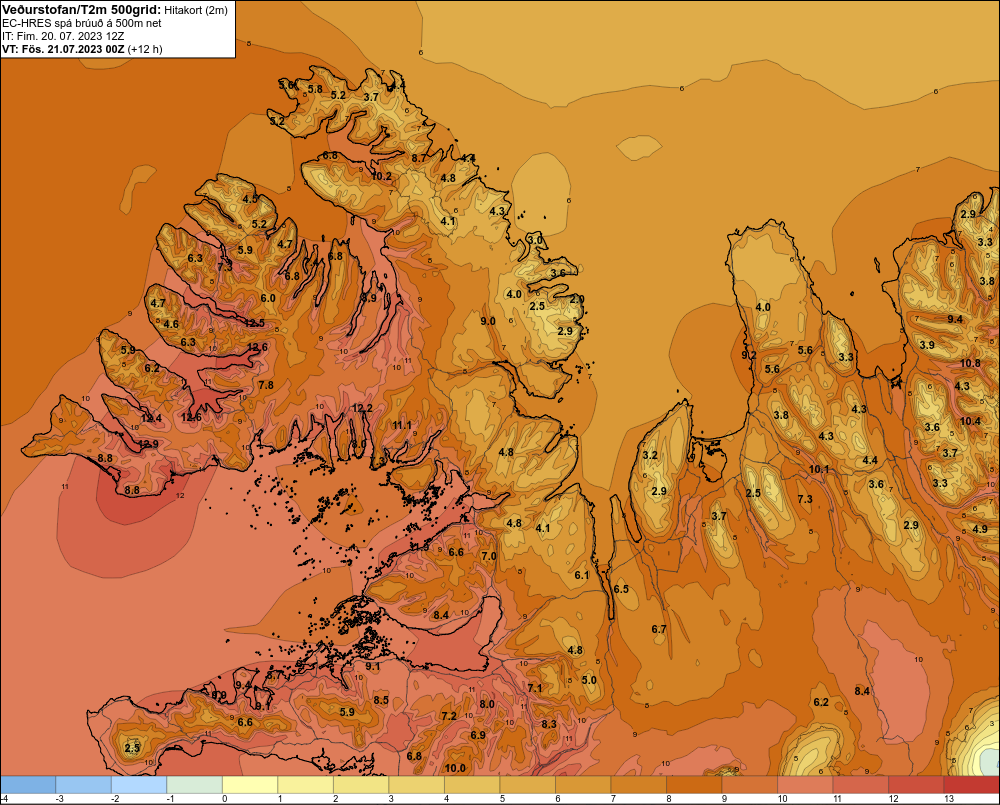Click the 10.1 temperature value
This screenshot has width=1000, height=805.
click(819, 469)
